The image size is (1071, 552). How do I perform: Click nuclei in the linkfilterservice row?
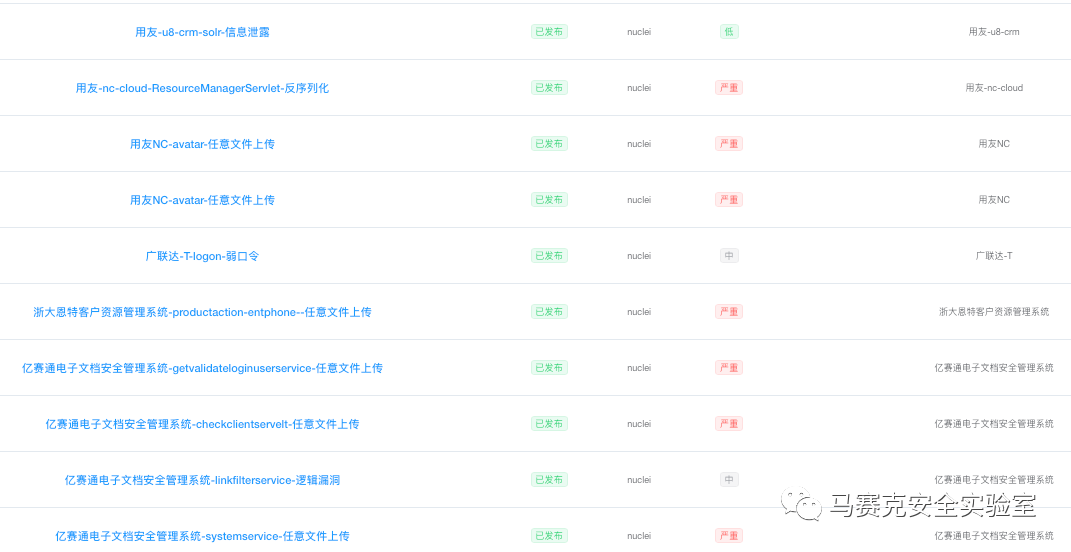coord(639,480)
